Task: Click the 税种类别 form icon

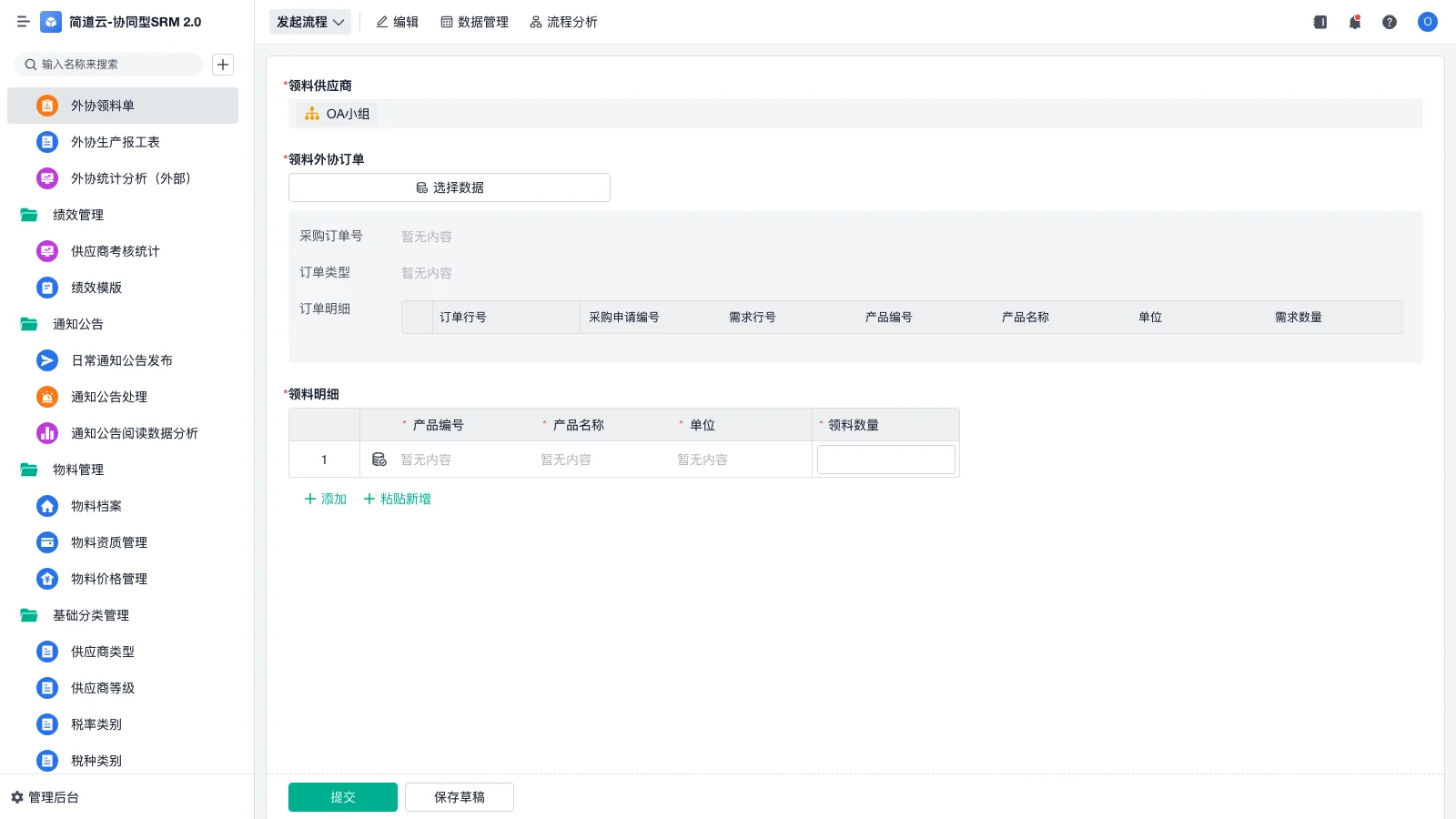Action: (47, 761)
